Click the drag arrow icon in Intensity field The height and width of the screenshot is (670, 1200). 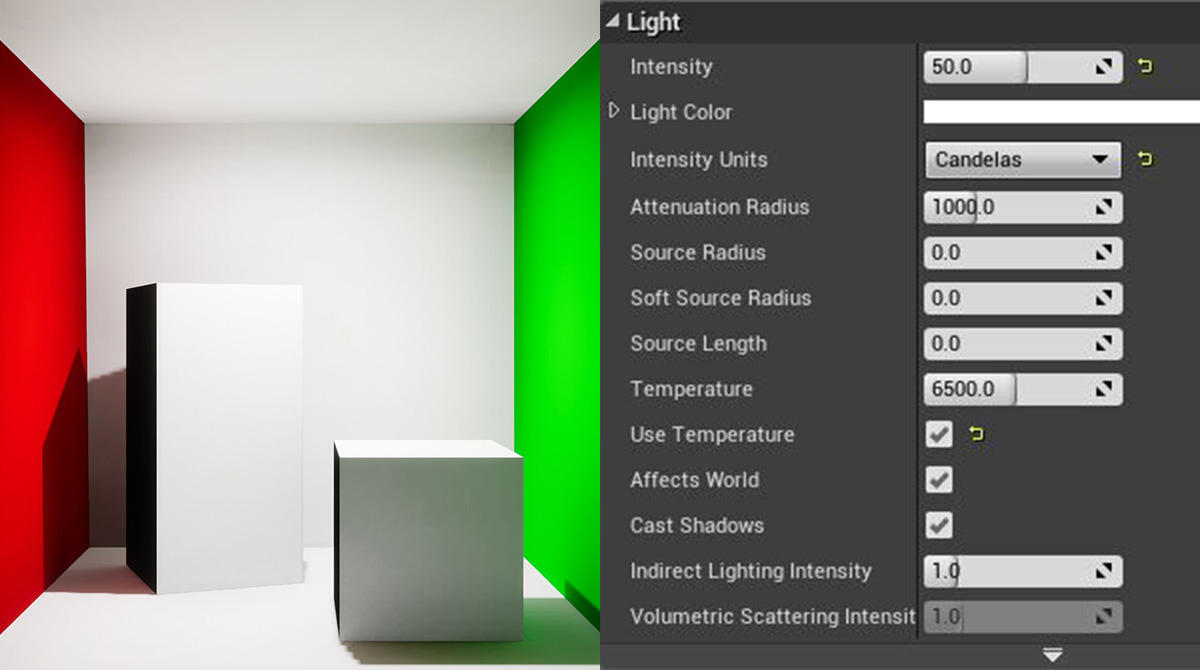[1104, 67]
